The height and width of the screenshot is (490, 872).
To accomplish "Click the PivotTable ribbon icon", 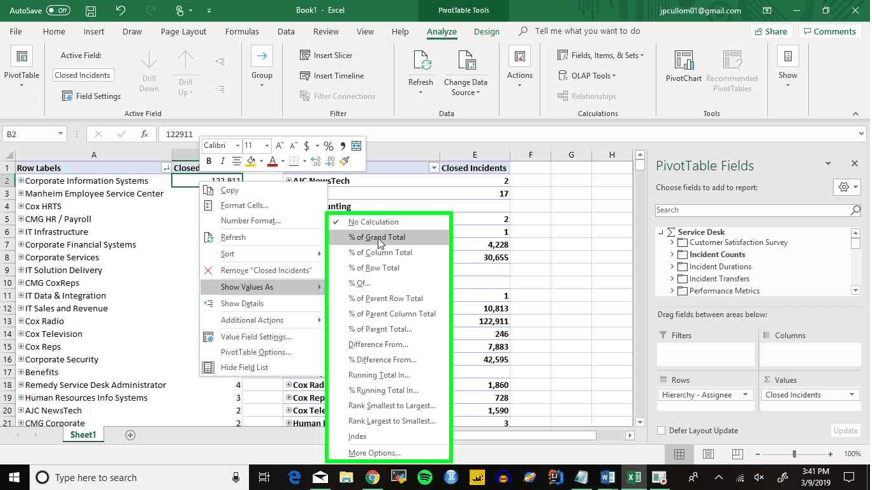I will [22, 57].
